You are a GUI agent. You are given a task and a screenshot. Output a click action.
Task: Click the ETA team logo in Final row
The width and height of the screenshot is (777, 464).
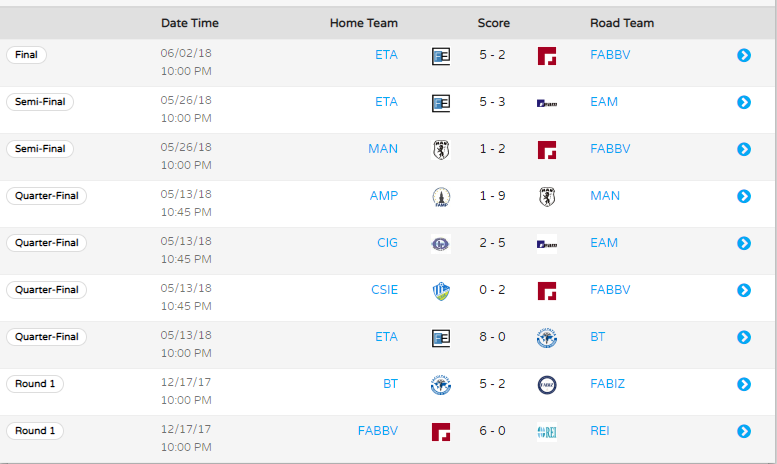tap(441, 56)
